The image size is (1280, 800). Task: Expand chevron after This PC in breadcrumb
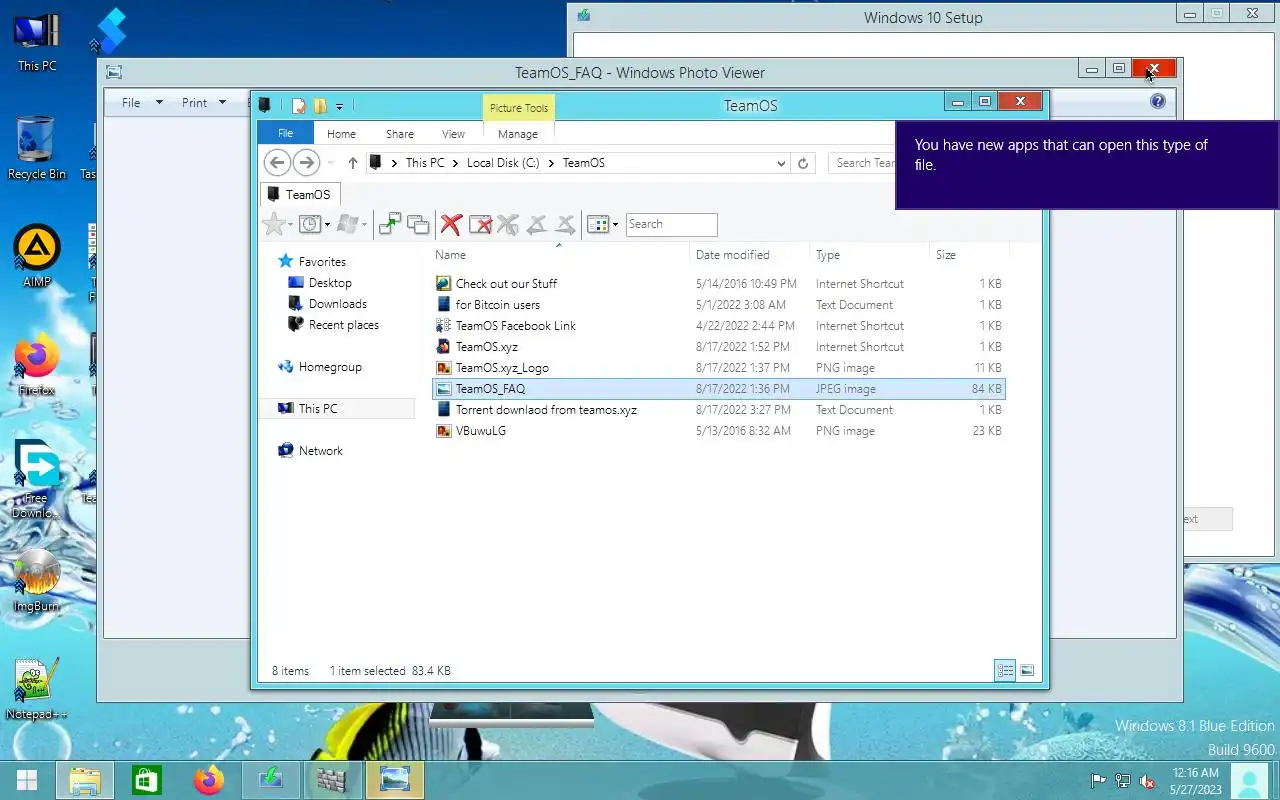(x=455, y=163)
